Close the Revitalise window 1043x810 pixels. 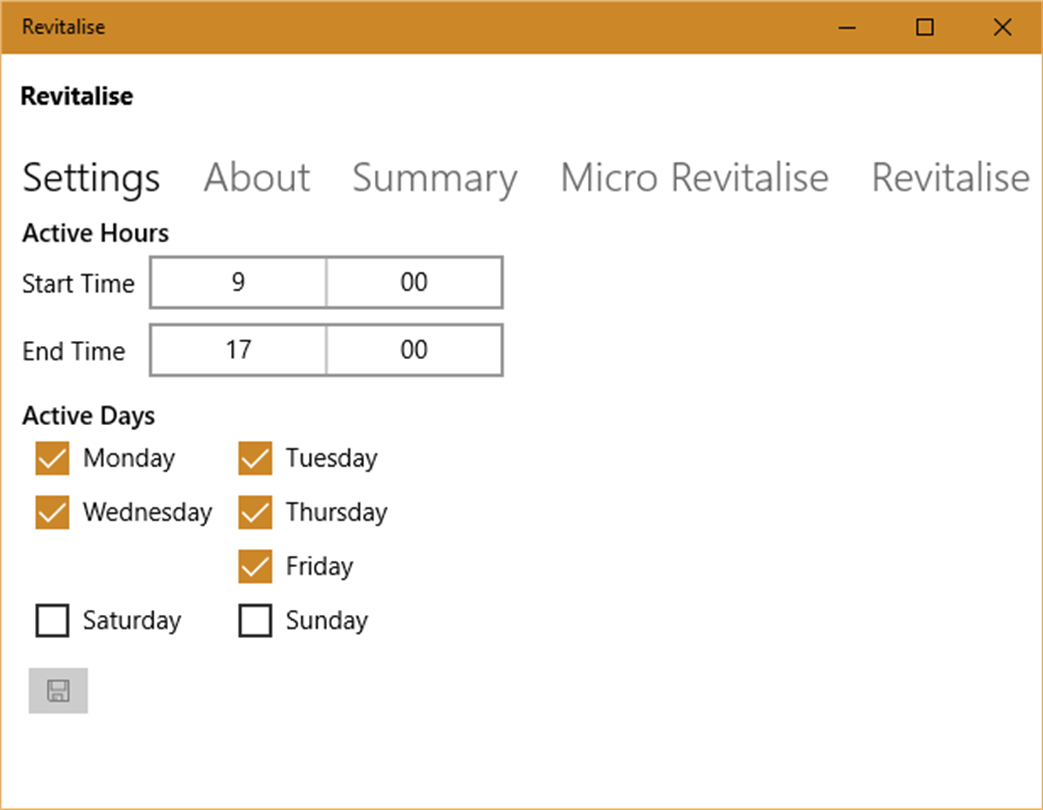click(x=1002, y=27)
